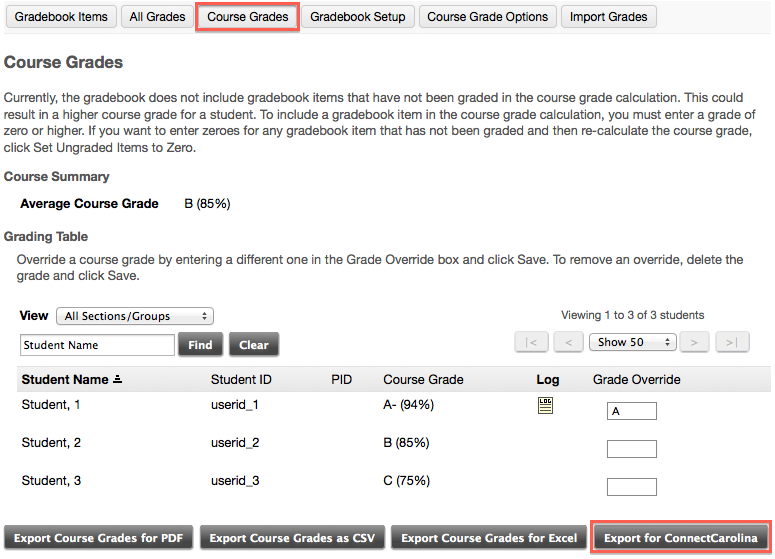Image resolution: width=775 pixels, height=559 pixels.
Task: Click the Find button
Action: [200, 345]
